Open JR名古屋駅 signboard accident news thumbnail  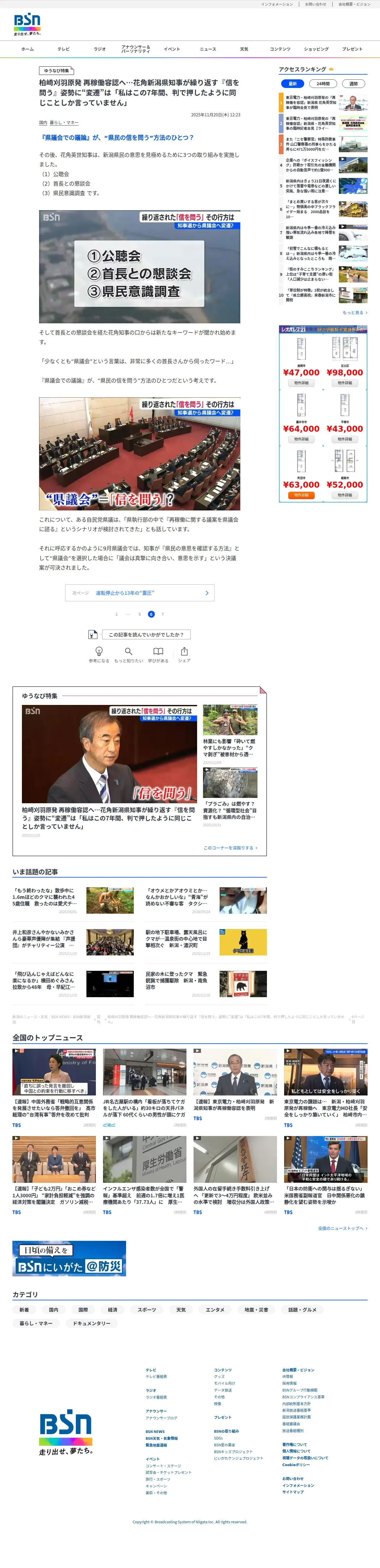pos(145,1071)
